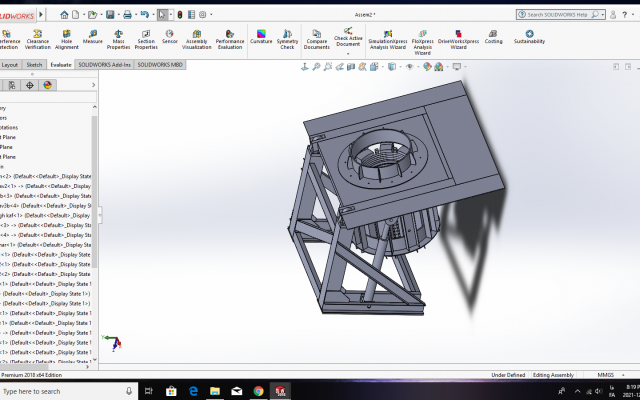Open ConfigurationManager tab in panel
The width and height of the screenshot is (640, 400).
coord(12,85)
